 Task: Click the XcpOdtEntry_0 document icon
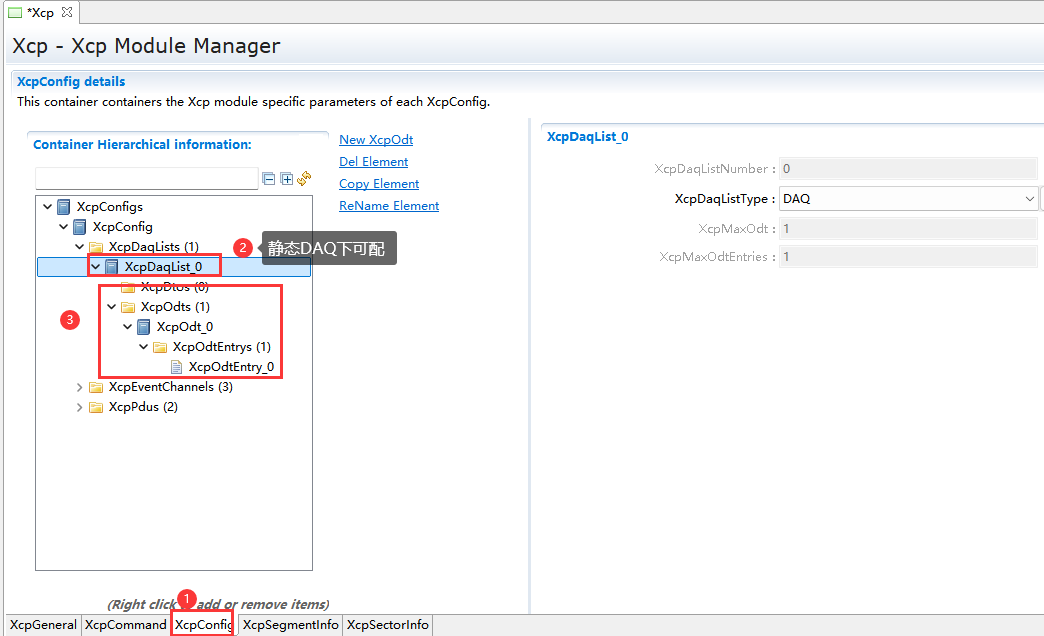coord(176,367)
